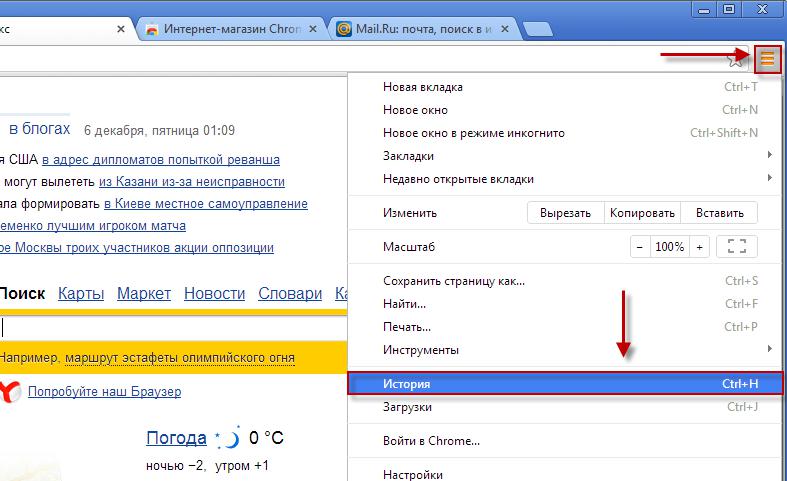Expand the Инструменты submenu
This screenshot has width=787, height=481.
[565, 350]
